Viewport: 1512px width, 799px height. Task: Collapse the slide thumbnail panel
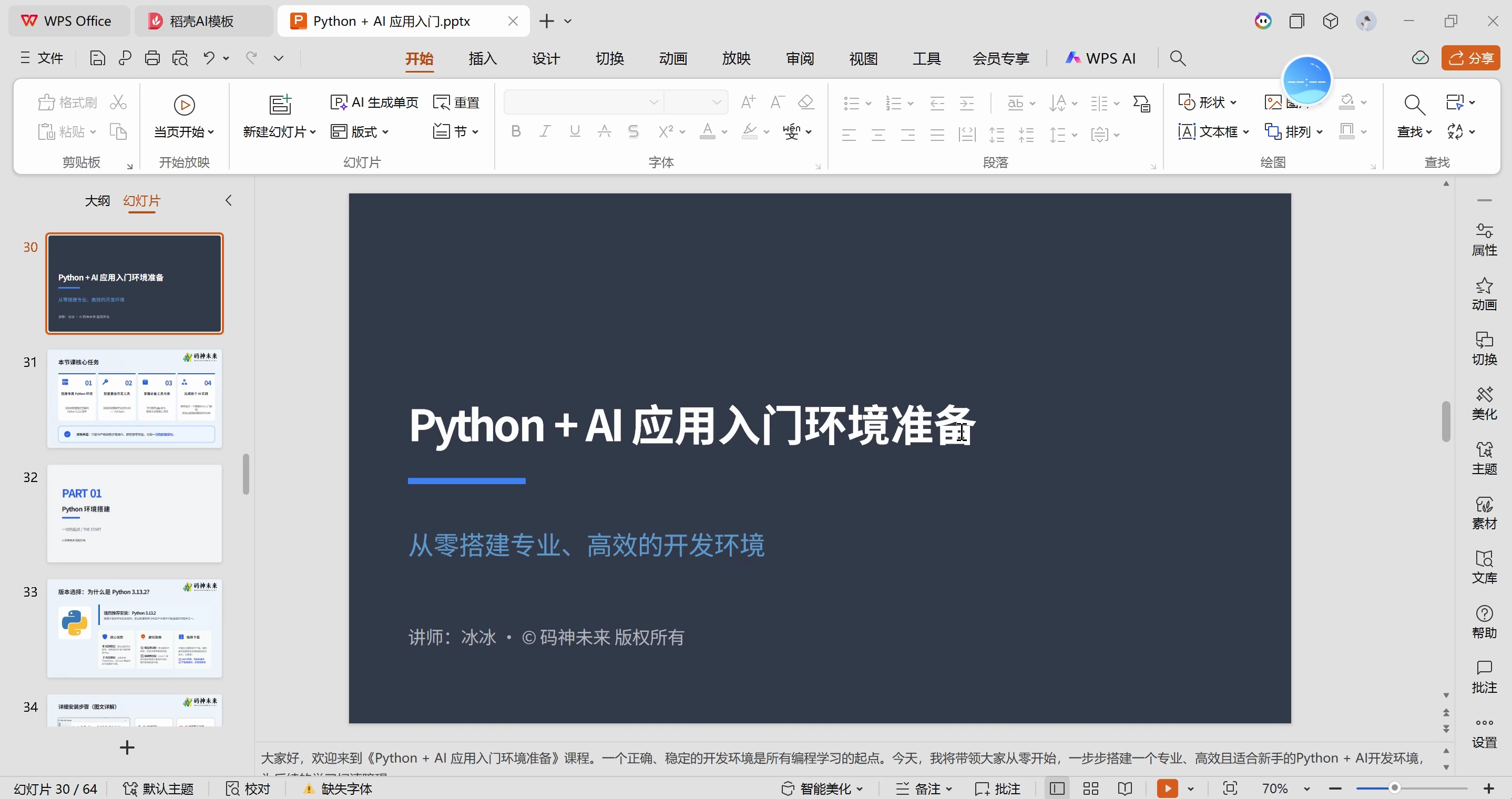[229, 201]
